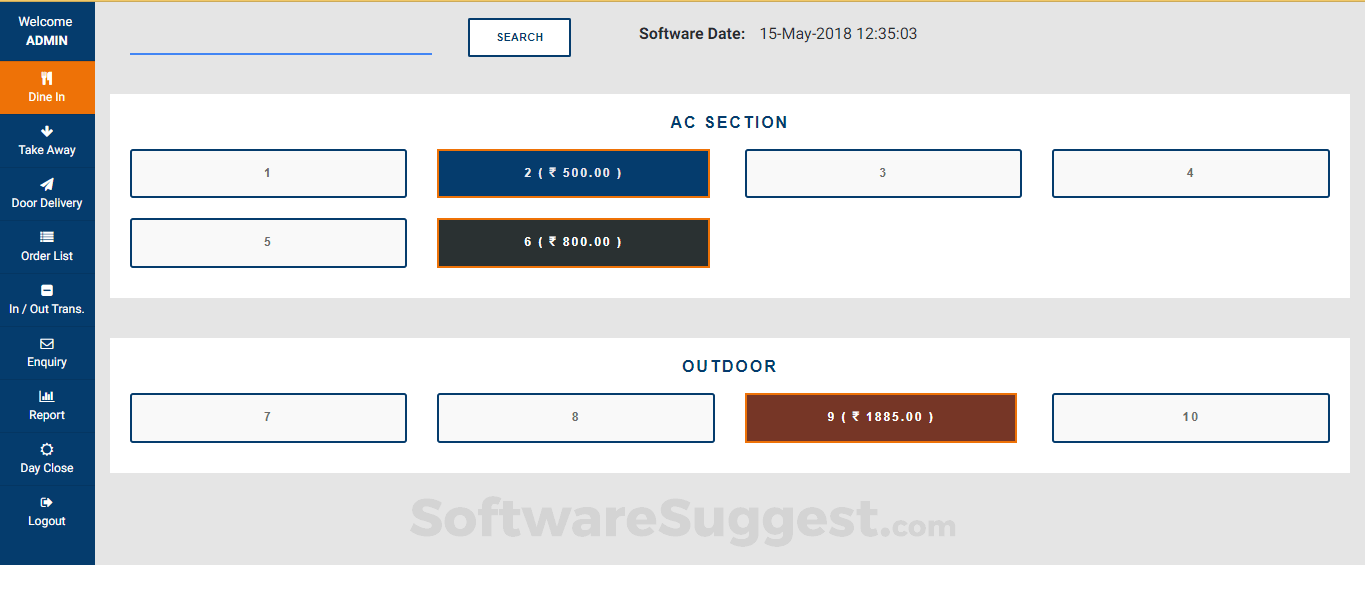Select table 6 showing ₹ 800.00

573,242
